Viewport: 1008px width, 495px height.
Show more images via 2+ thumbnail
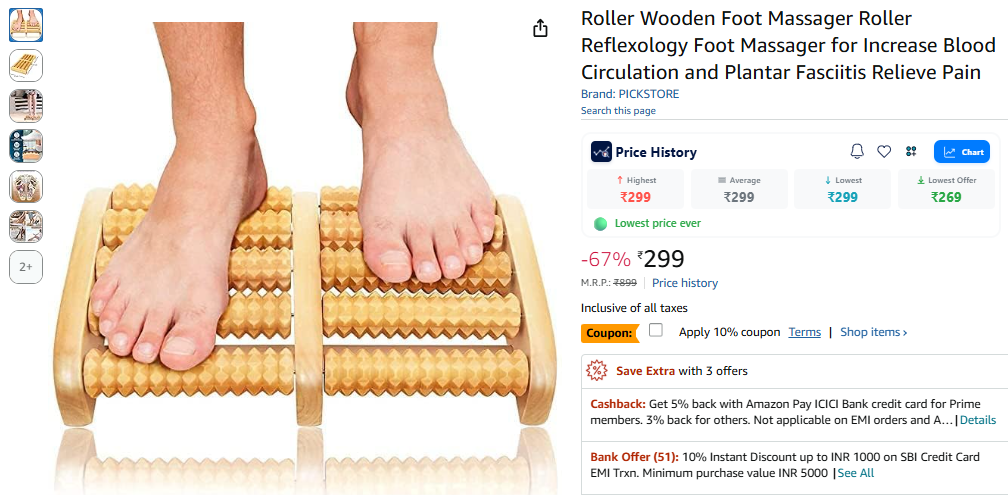pos(26,267)
